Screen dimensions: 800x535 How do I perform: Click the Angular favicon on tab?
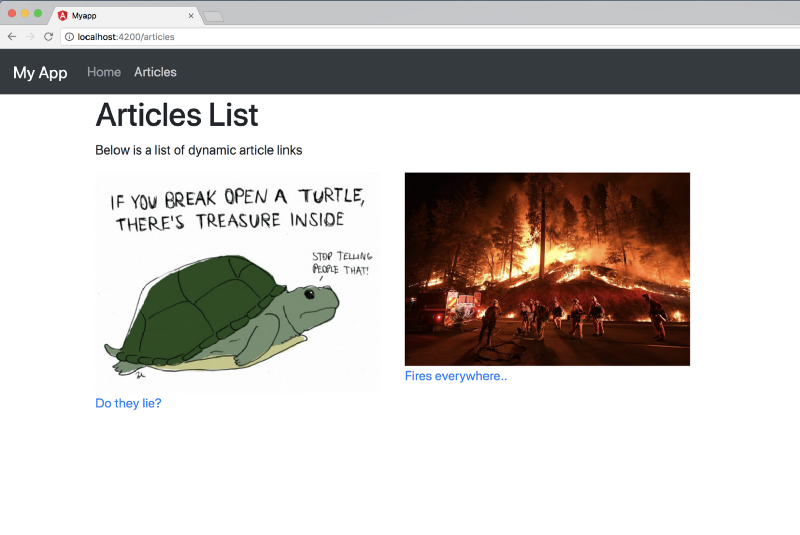63,16
